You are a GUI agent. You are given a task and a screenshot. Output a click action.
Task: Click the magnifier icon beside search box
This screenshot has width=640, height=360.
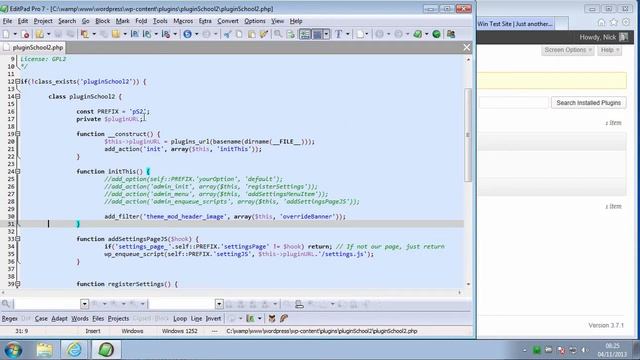6,304
